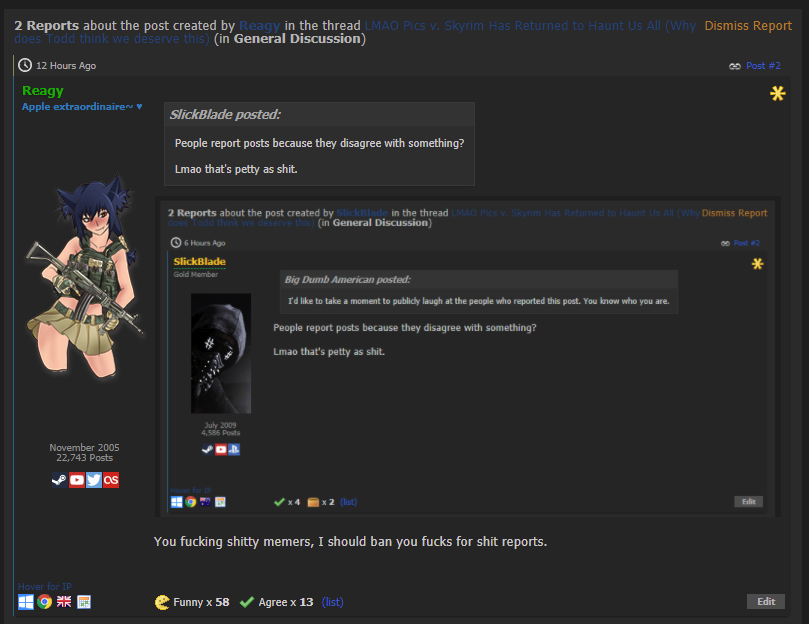Open the ratings (list) link
The image size is (809, 624).
(332, 602)
